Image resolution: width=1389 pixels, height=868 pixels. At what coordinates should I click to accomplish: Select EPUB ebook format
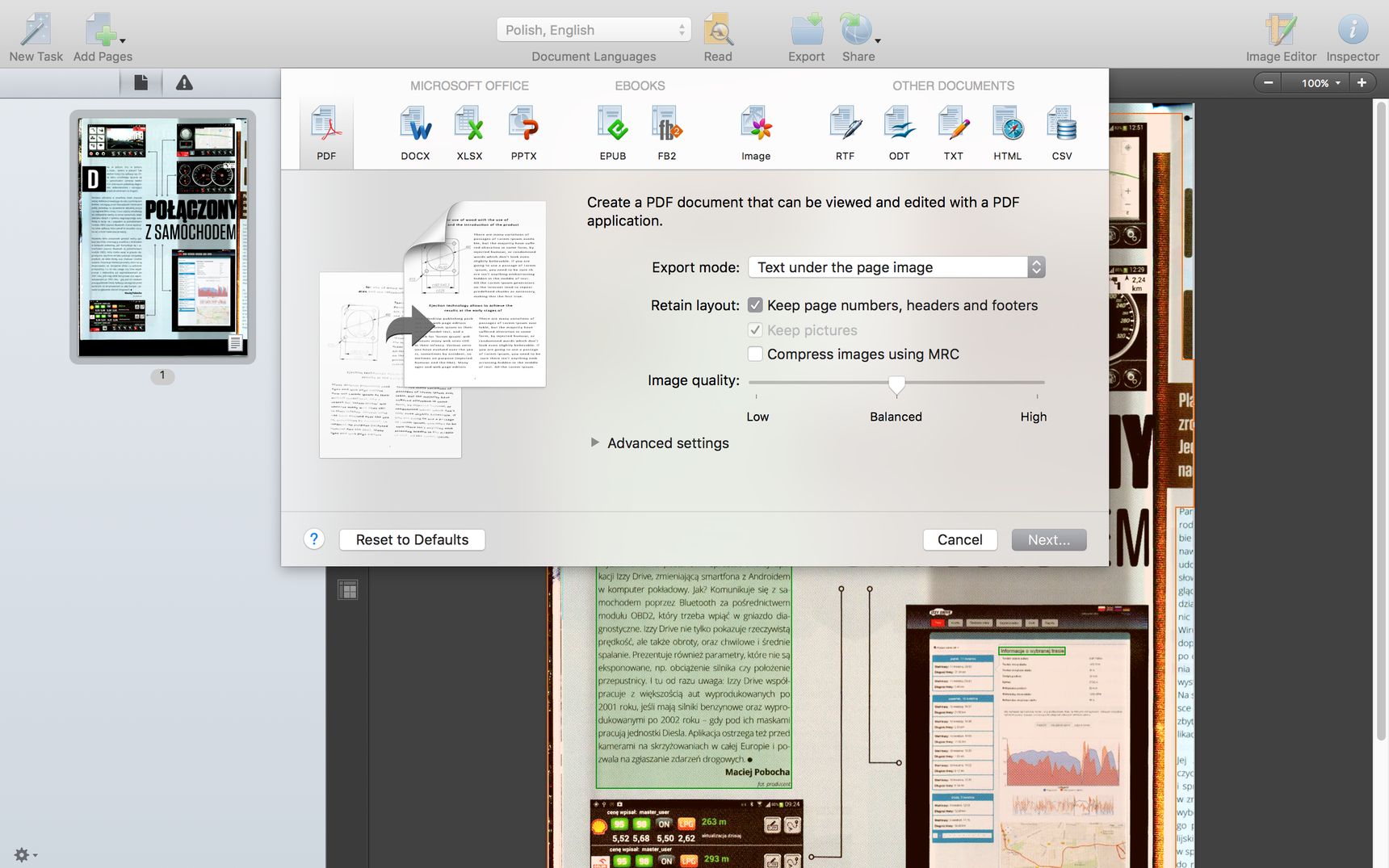613,132
